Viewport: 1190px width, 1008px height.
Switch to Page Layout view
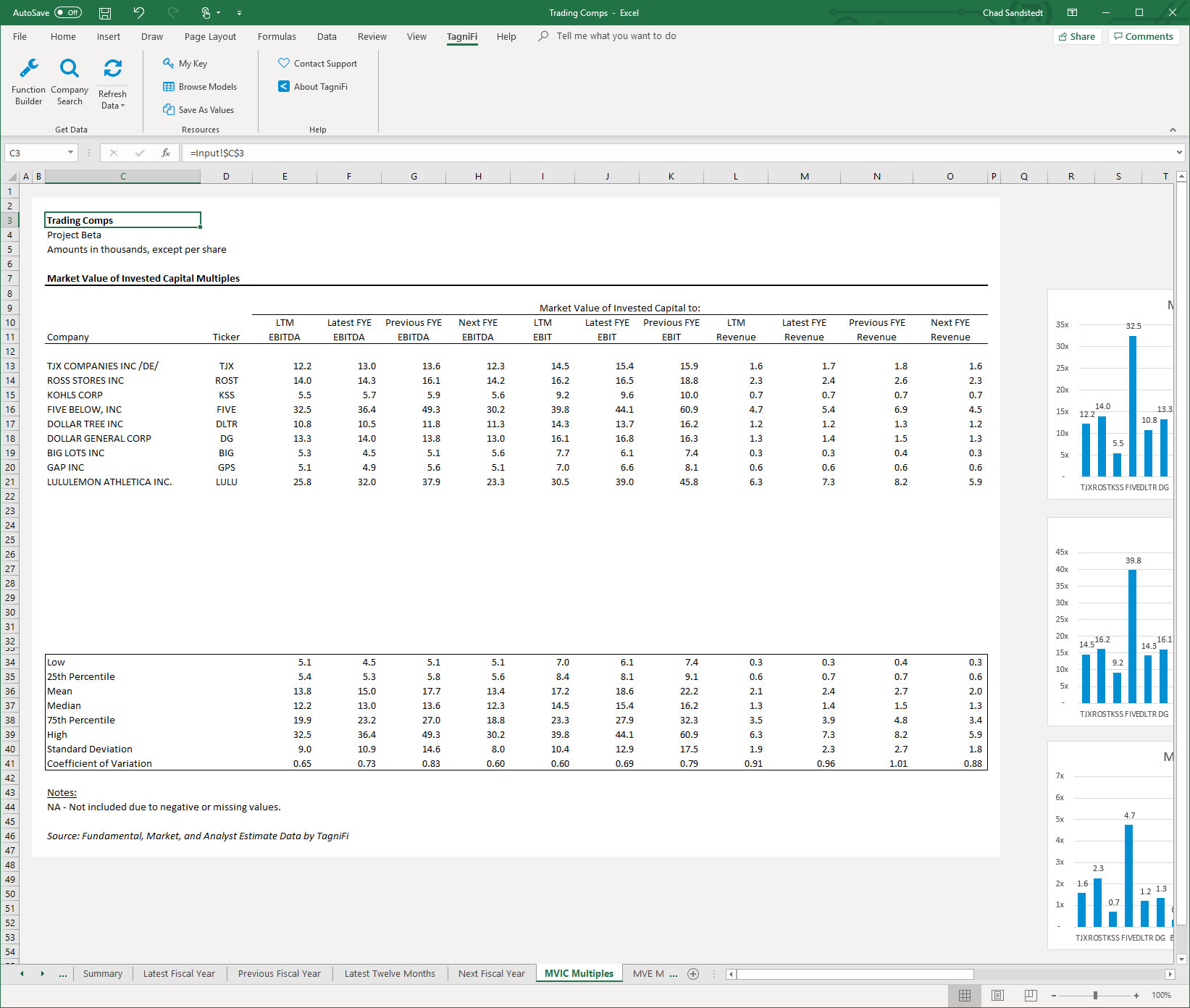tap(997, 996)
